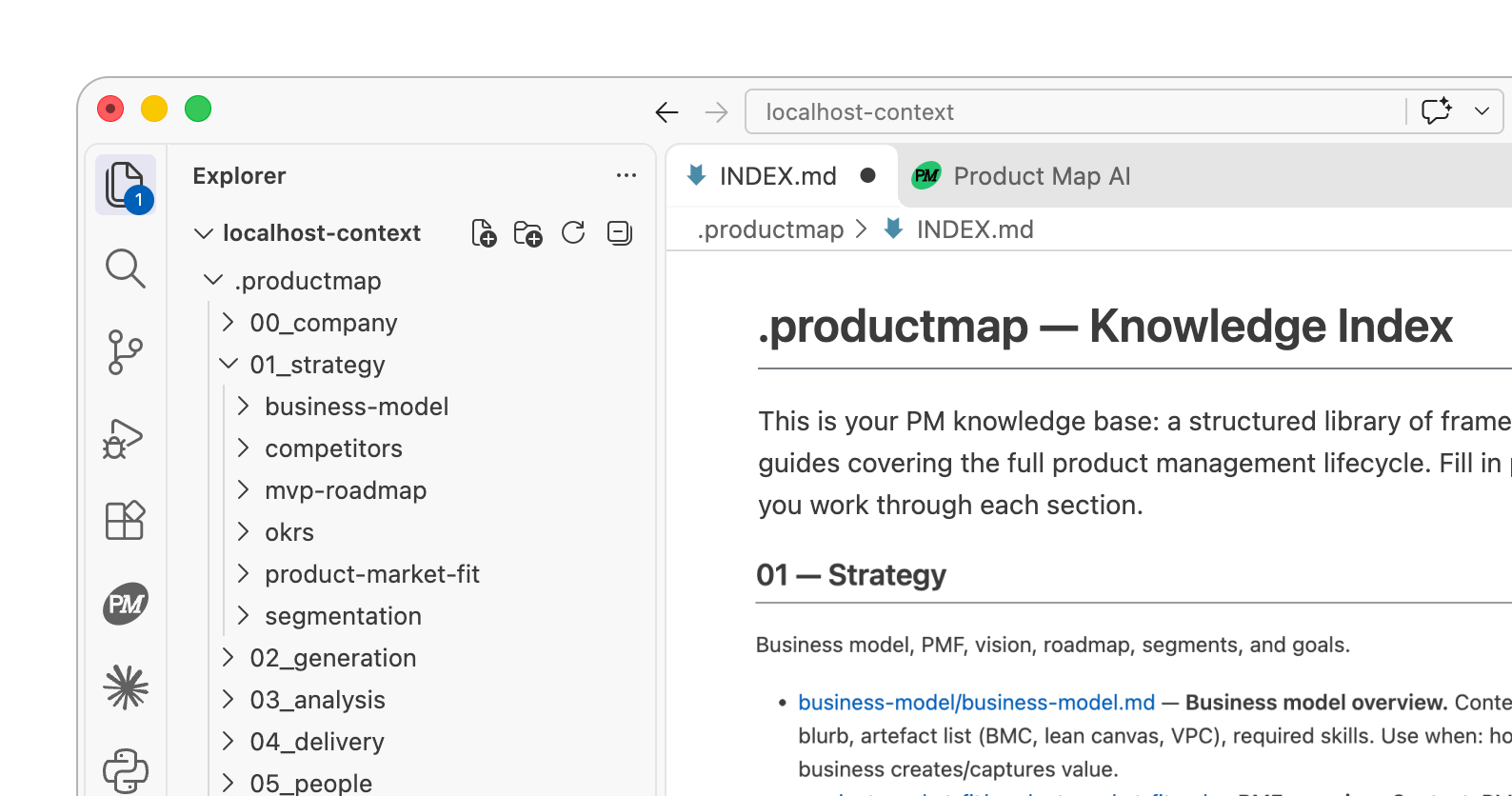
Task: Switch to the Product Map AI tab
Action: point(1022,176)
